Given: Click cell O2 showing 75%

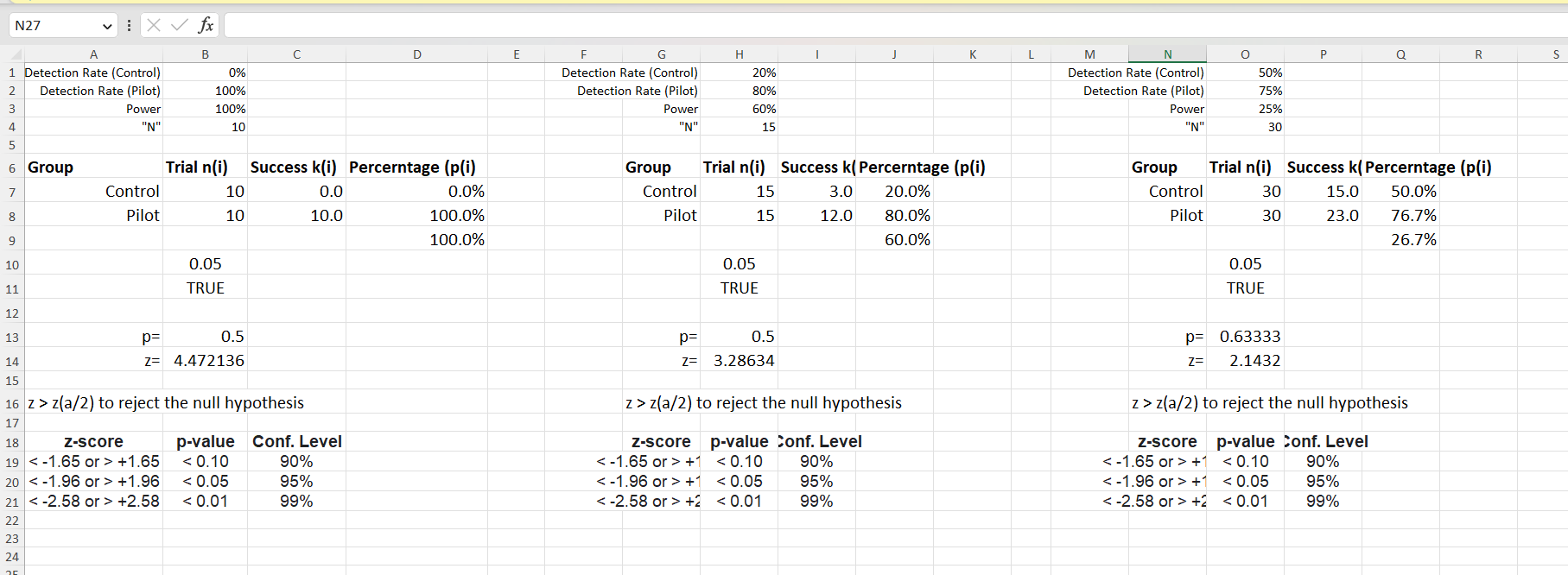Looking at the screenshot, I should point(1245,91).
